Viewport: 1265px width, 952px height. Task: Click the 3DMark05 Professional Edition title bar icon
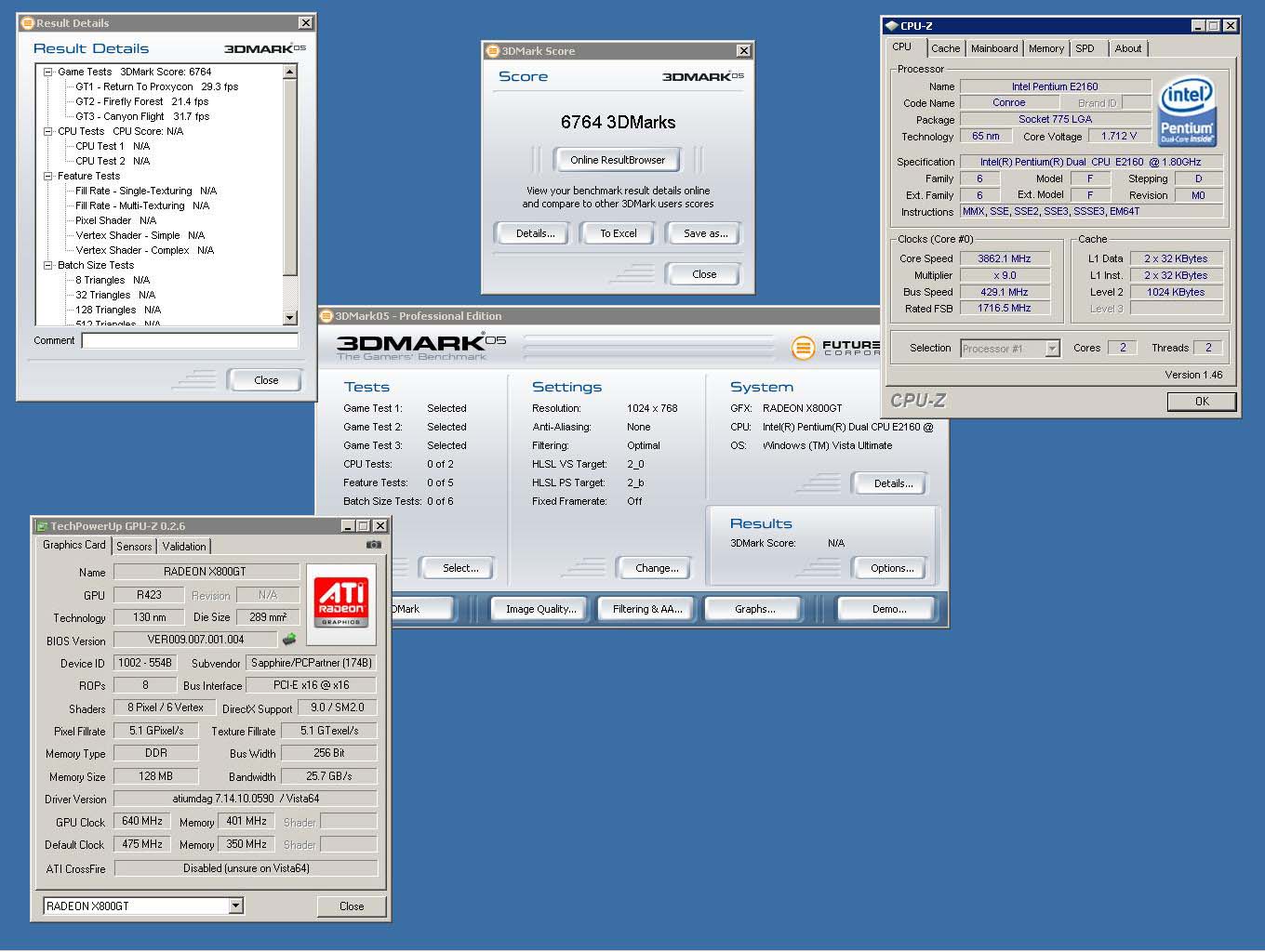(x=326, y=316)
